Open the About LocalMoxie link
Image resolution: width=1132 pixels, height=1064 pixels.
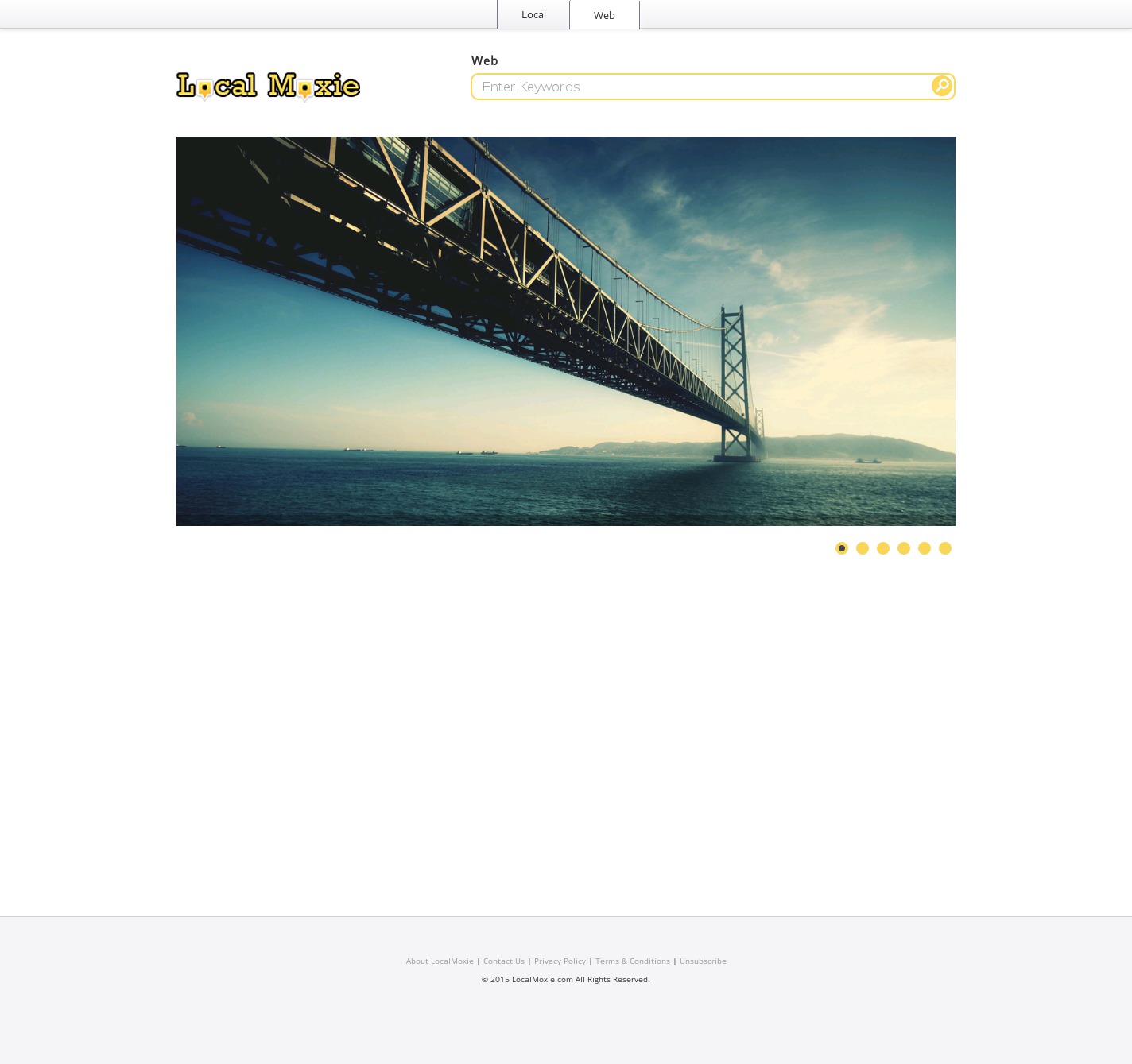coord(440,961)
